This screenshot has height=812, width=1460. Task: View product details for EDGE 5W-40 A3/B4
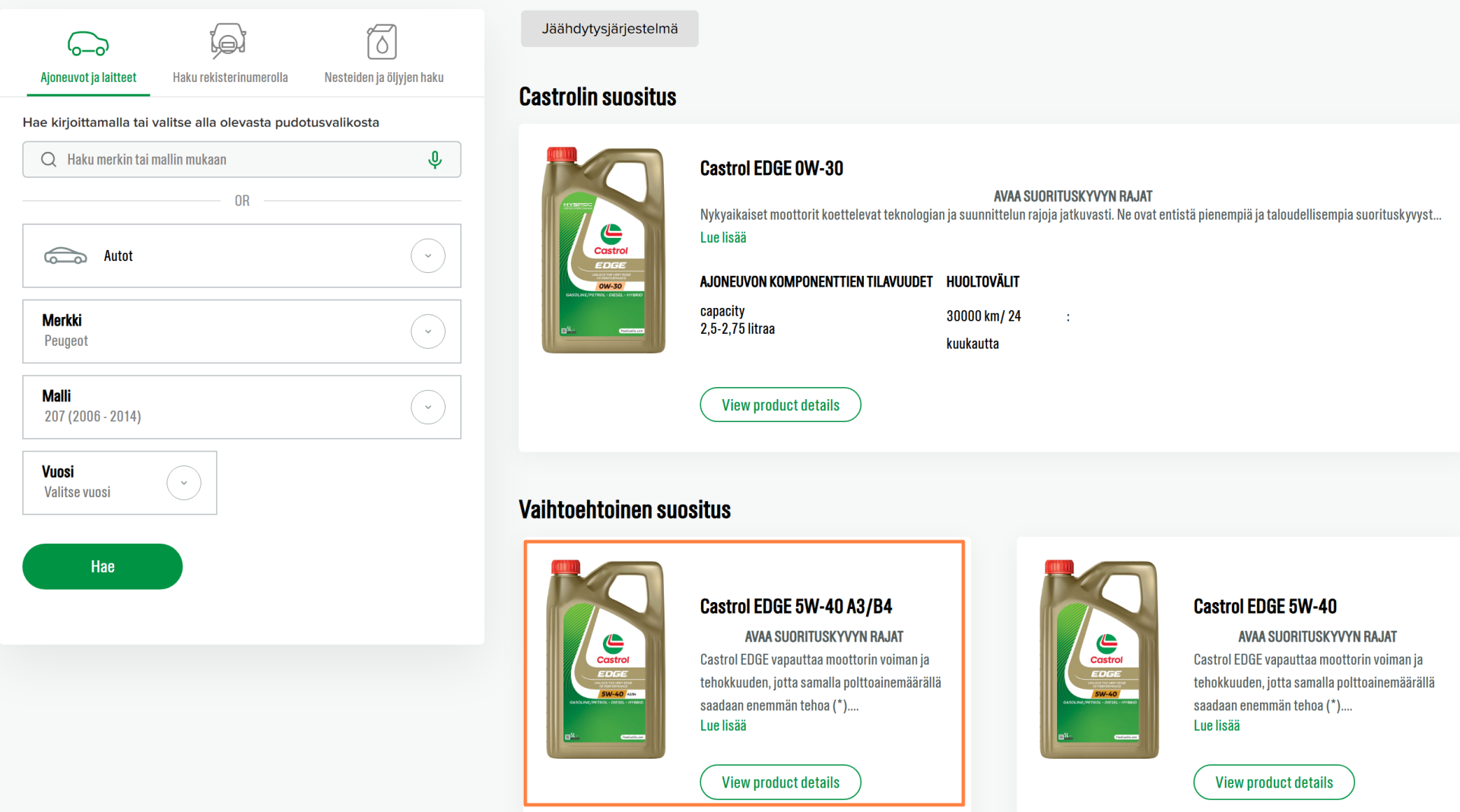(780, 782)
